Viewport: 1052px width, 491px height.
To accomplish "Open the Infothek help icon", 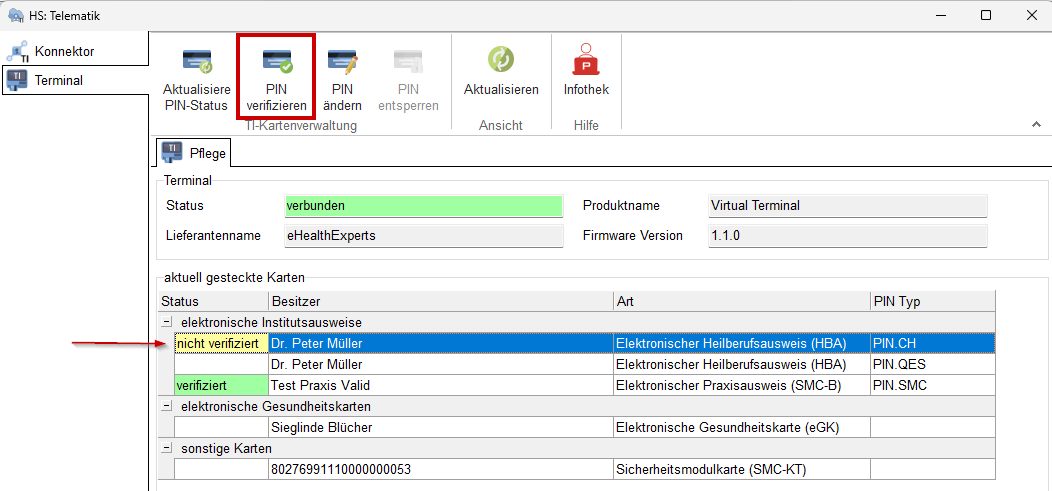I will [586, 61].
